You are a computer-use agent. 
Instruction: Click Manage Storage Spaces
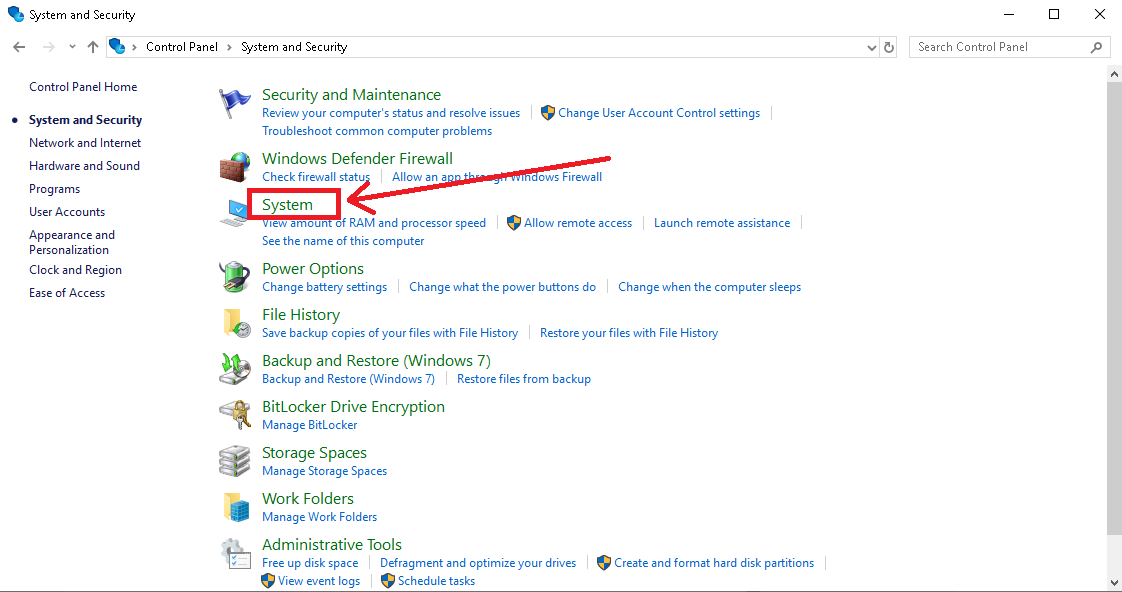click(x=324, y=471)
